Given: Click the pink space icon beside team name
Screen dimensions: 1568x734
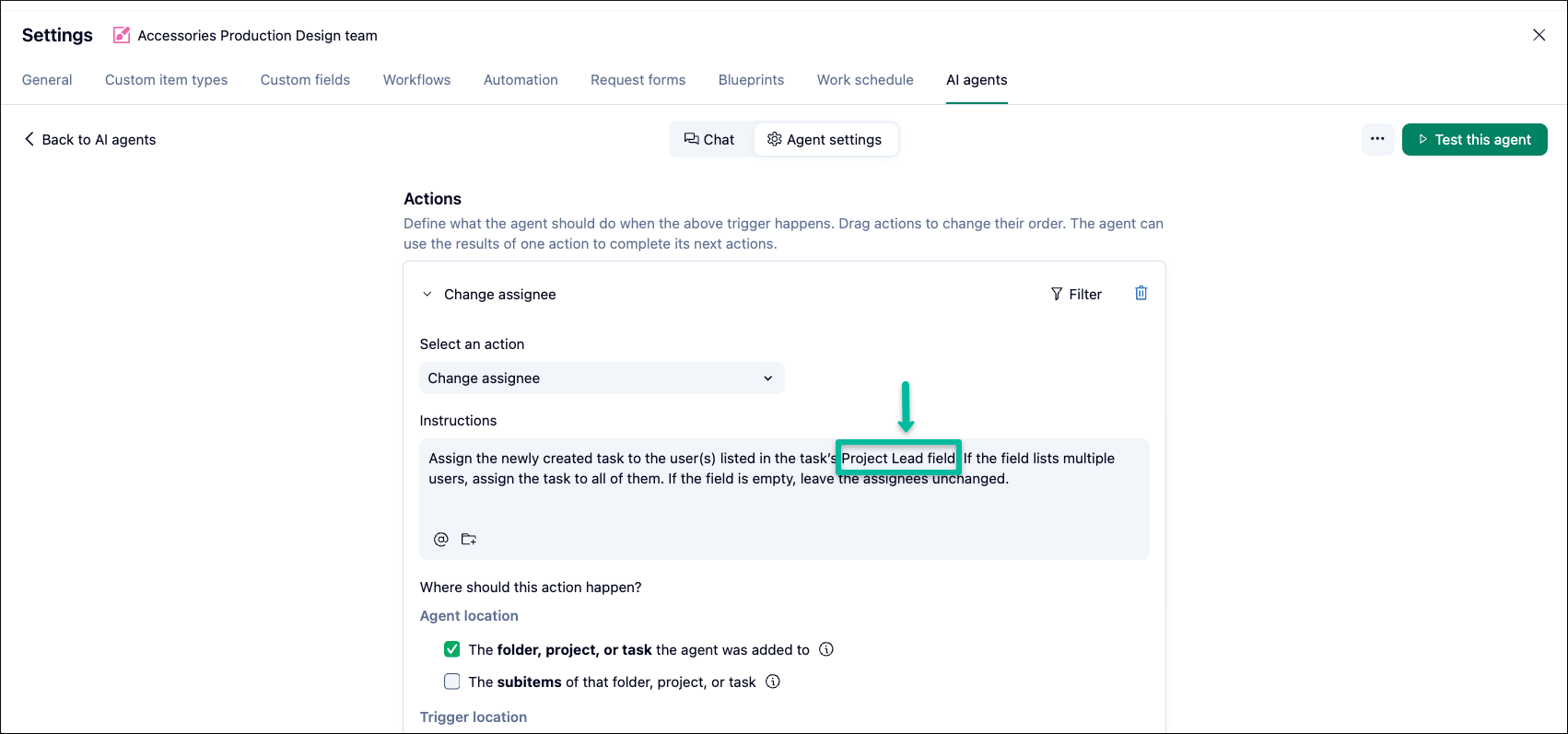Looking at the screenshot, I should [122, 35].
